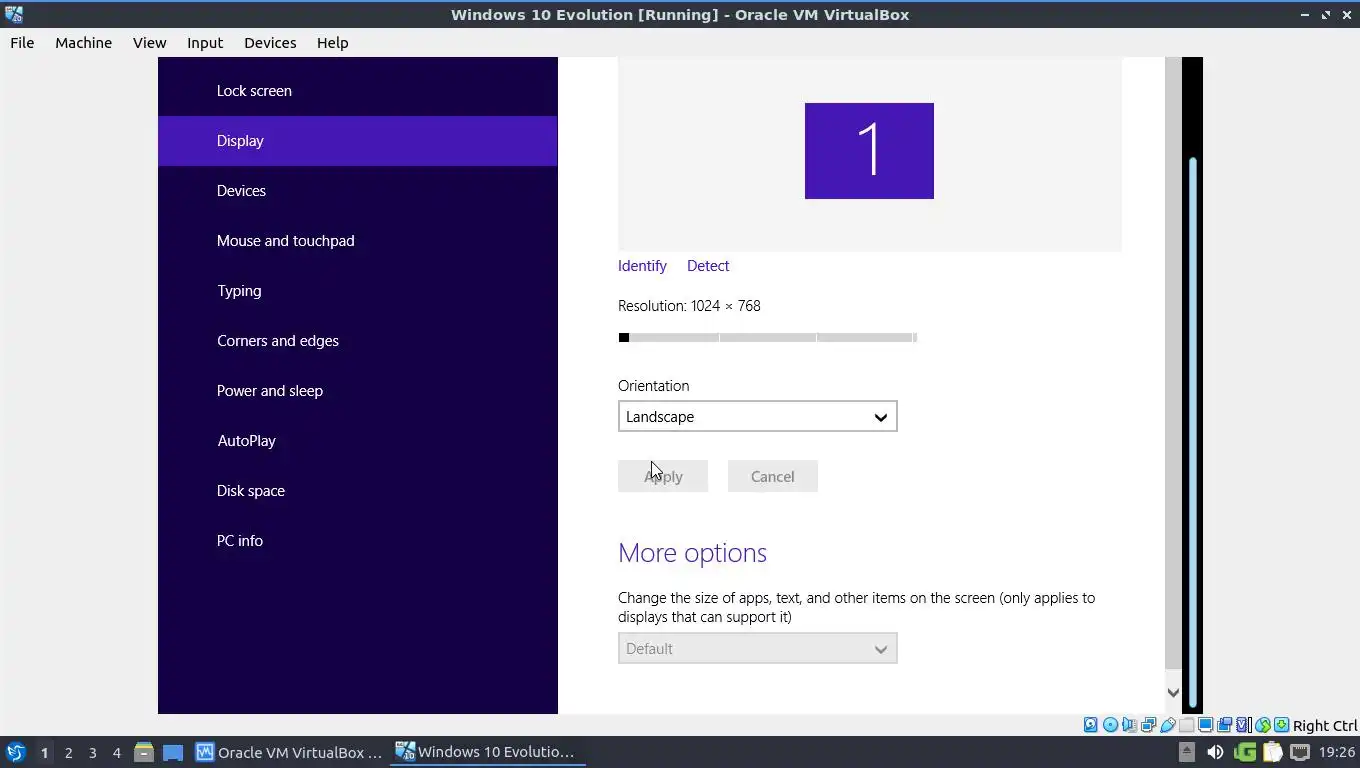1360x768 pixels.
Task: Click the keyboard capture green arrow icon
Action: pos(1281,725)
